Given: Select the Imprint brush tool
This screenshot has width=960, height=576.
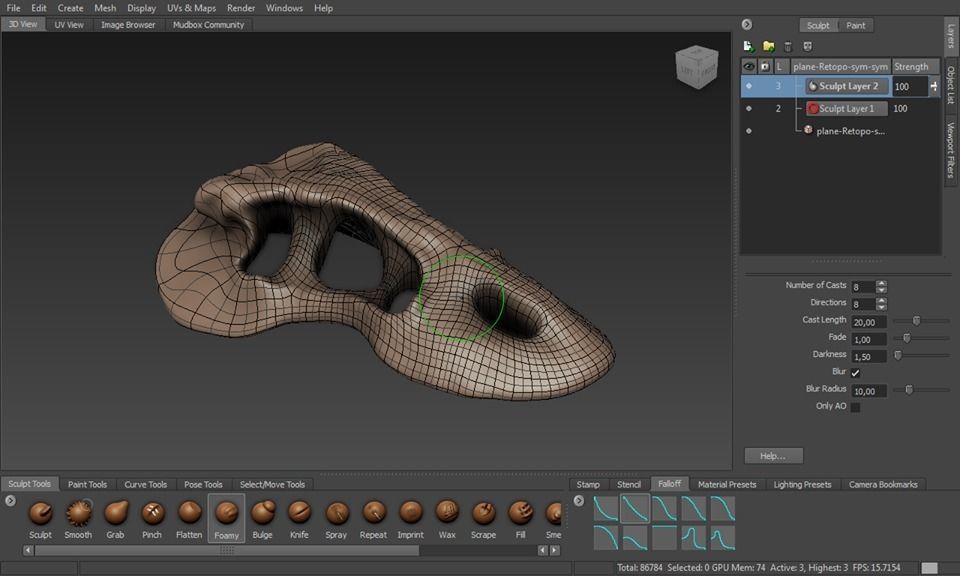Looking at the screenshot, I should coord(410,519).
